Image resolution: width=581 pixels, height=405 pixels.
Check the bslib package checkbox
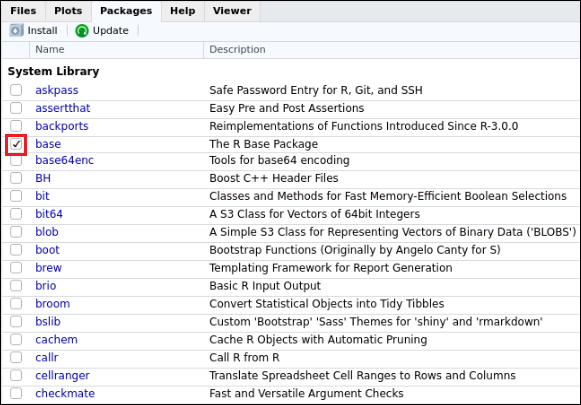click(x=16, y=322)
